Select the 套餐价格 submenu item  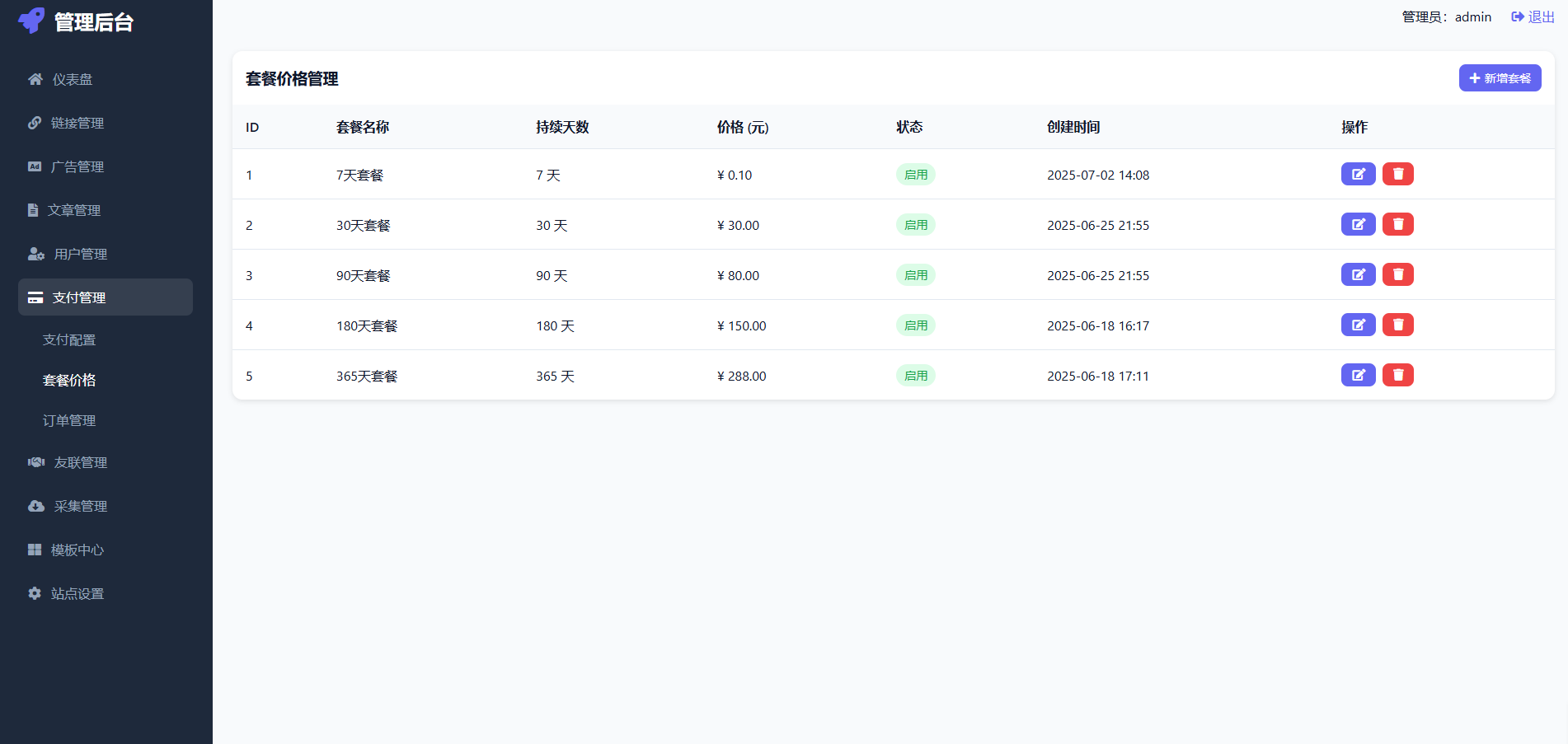click(69, 380)
